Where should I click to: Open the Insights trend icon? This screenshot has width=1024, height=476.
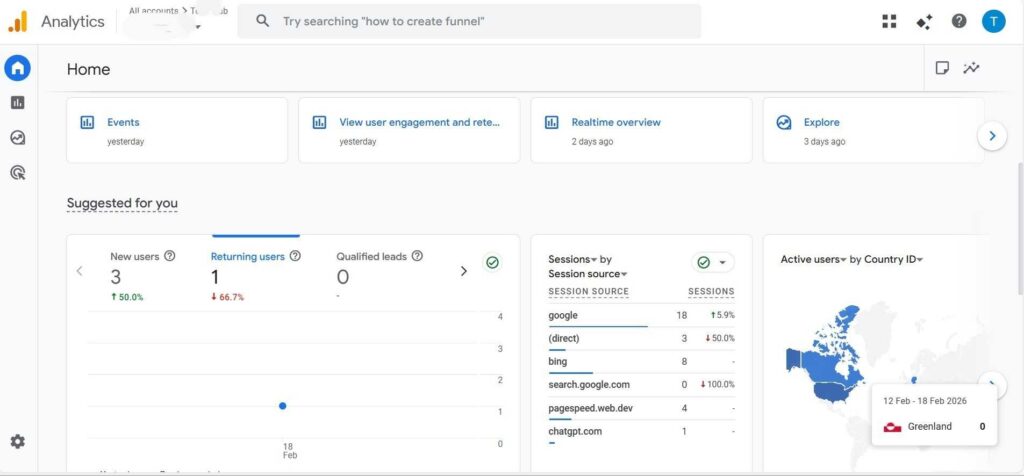tap(971, 68)
